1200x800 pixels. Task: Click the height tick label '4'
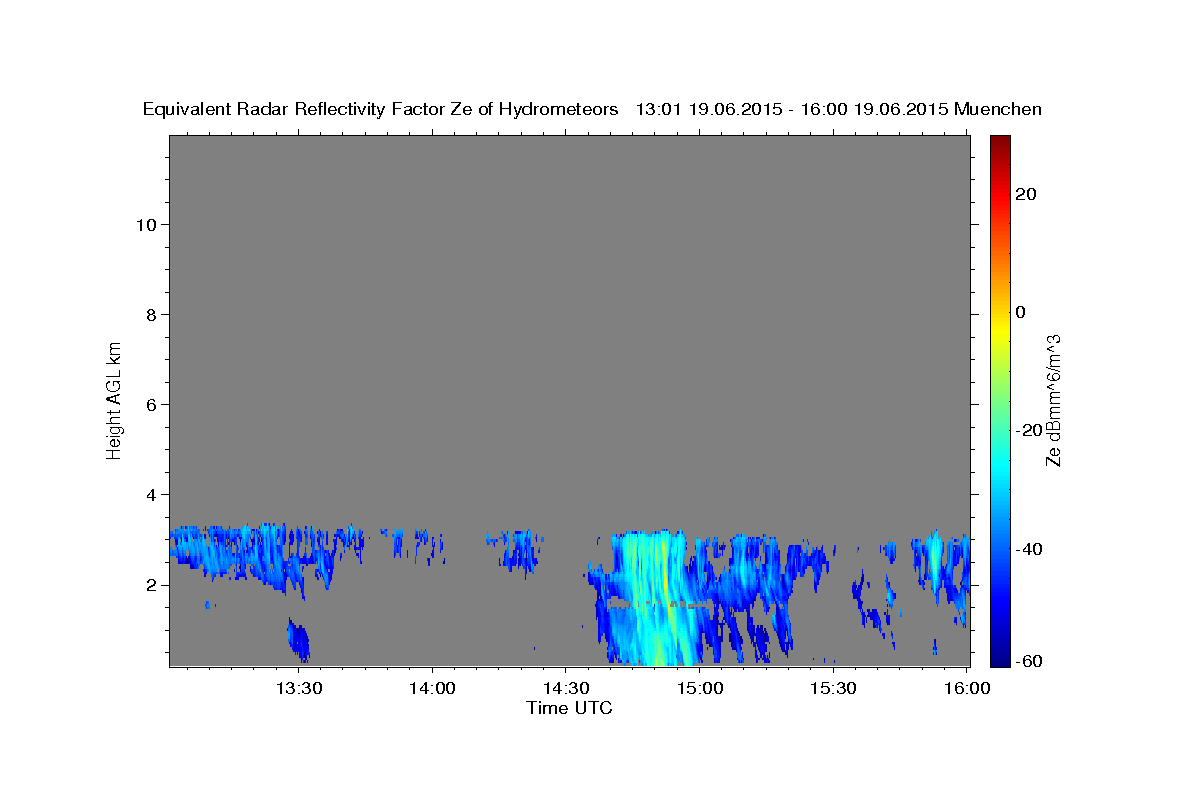(x=152, y=494)
